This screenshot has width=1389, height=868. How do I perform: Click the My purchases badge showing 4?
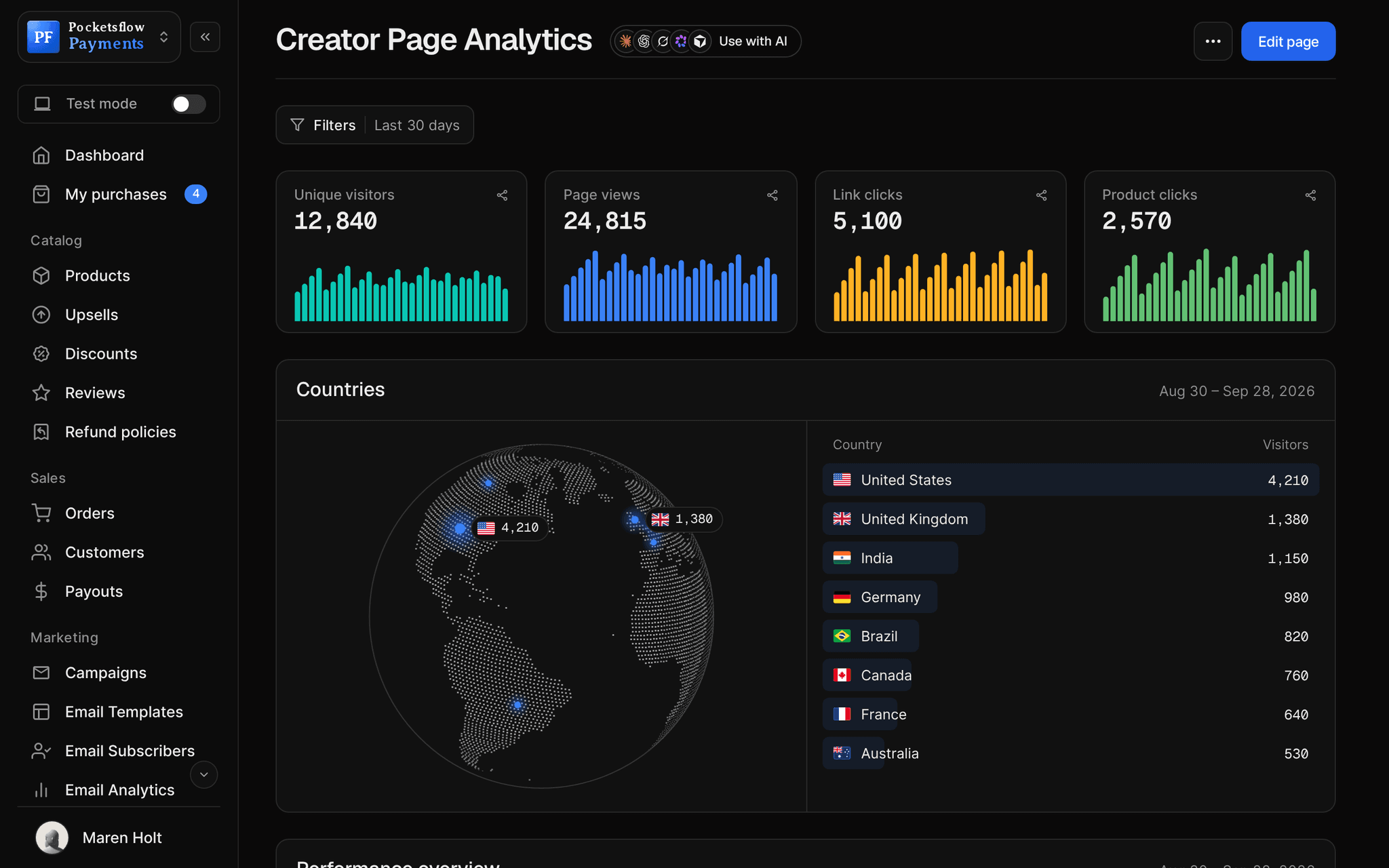pos(196,194)
